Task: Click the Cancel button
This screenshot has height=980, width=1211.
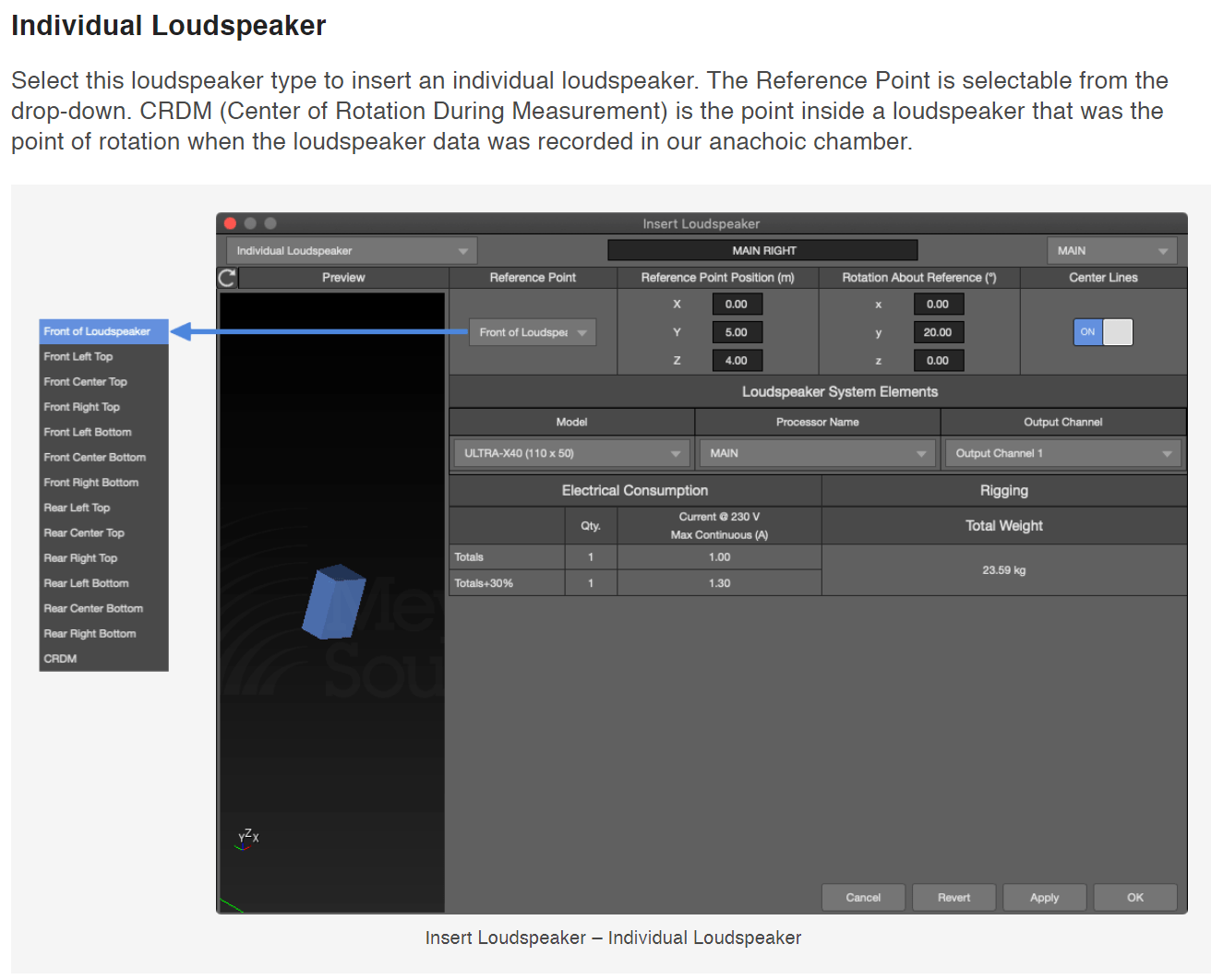Action: point(863,898)
